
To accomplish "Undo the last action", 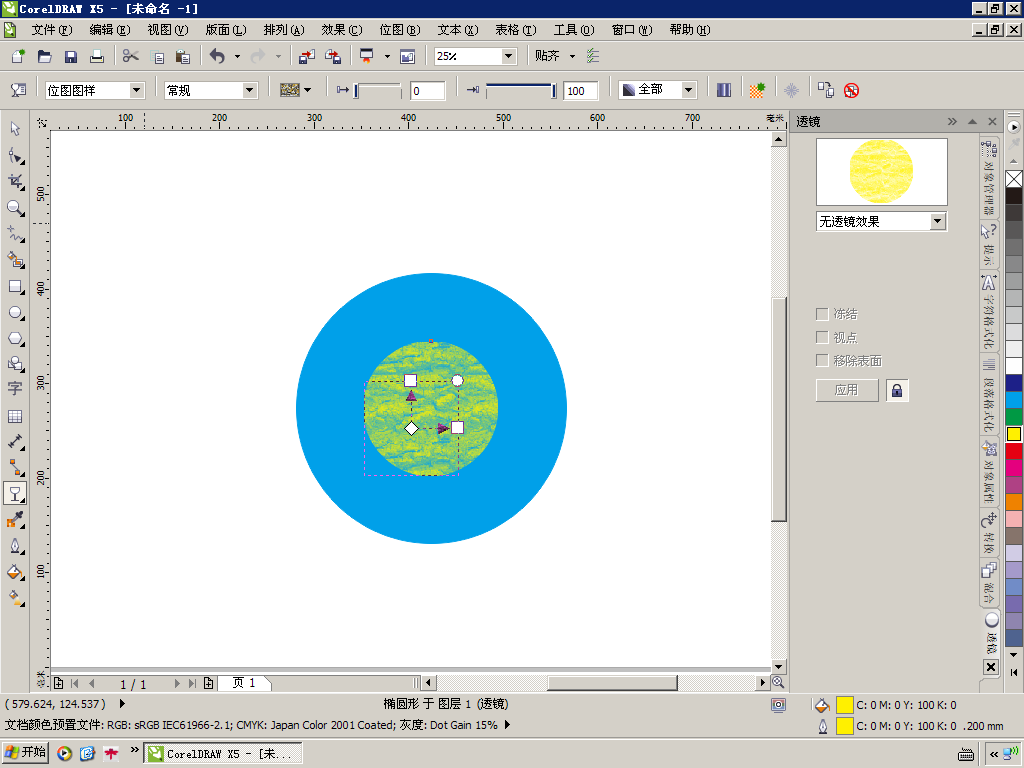I will (217, 56).
